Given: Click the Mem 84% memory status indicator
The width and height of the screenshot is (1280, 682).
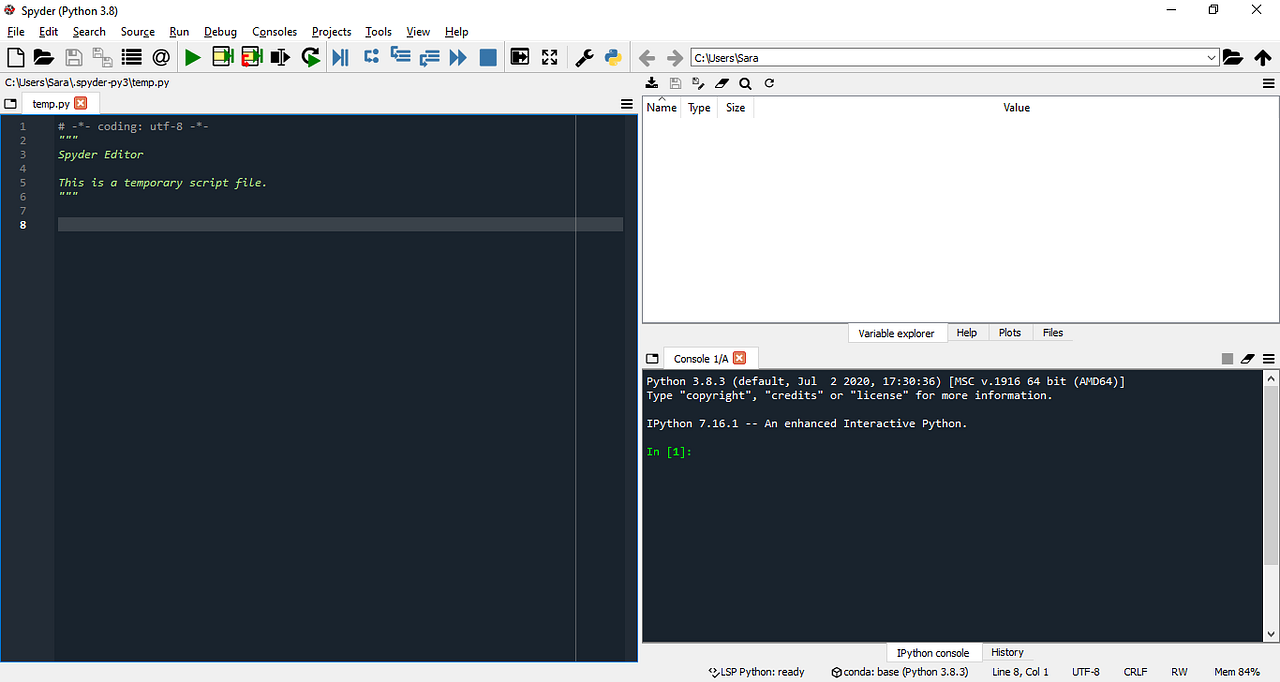Looking at the screenshot, I should 1237,671.
